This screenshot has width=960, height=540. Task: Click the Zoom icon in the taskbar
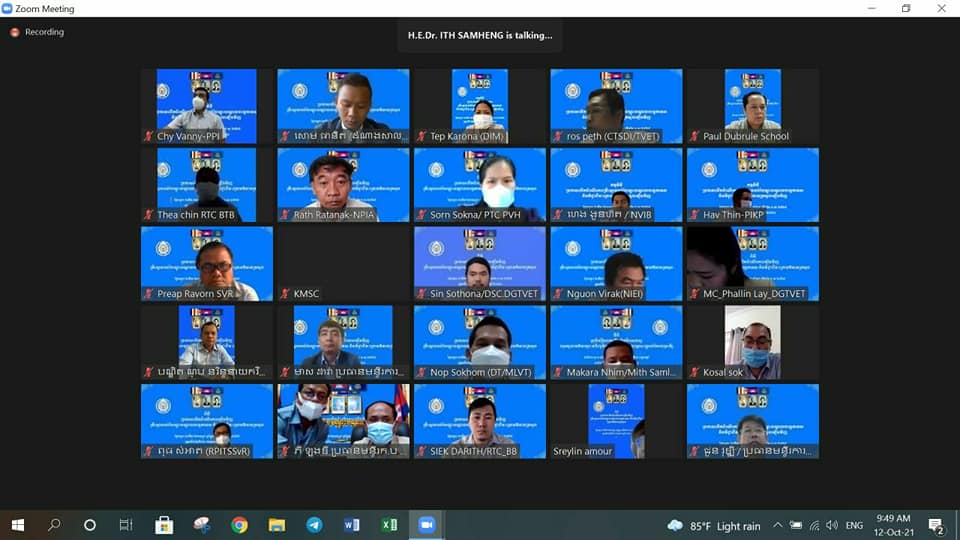[x=427, y=525]
